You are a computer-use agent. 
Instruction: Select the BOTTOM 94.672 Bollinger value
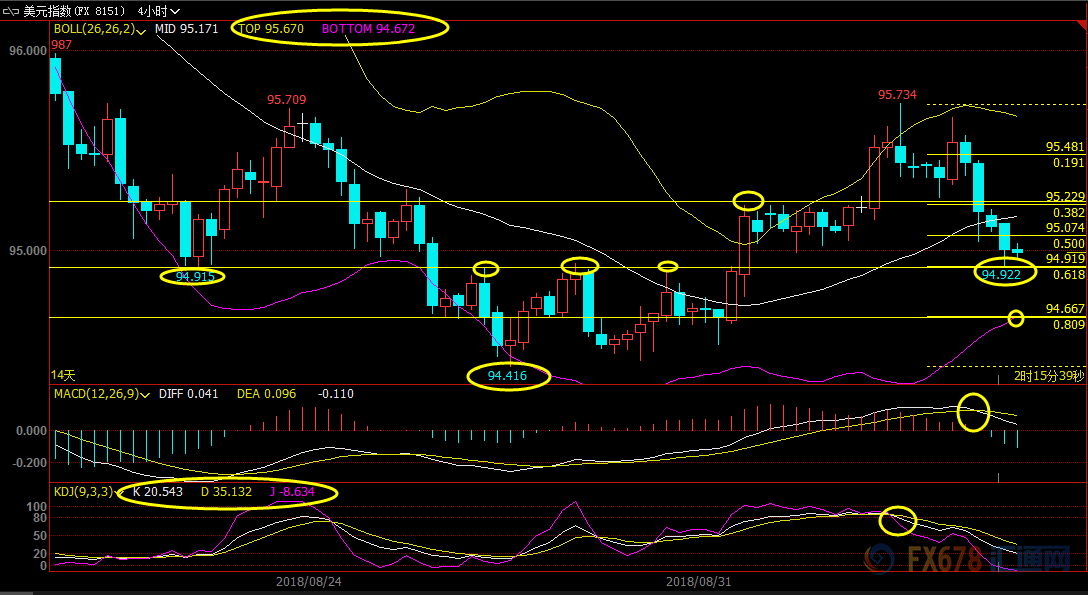(368, 29)
